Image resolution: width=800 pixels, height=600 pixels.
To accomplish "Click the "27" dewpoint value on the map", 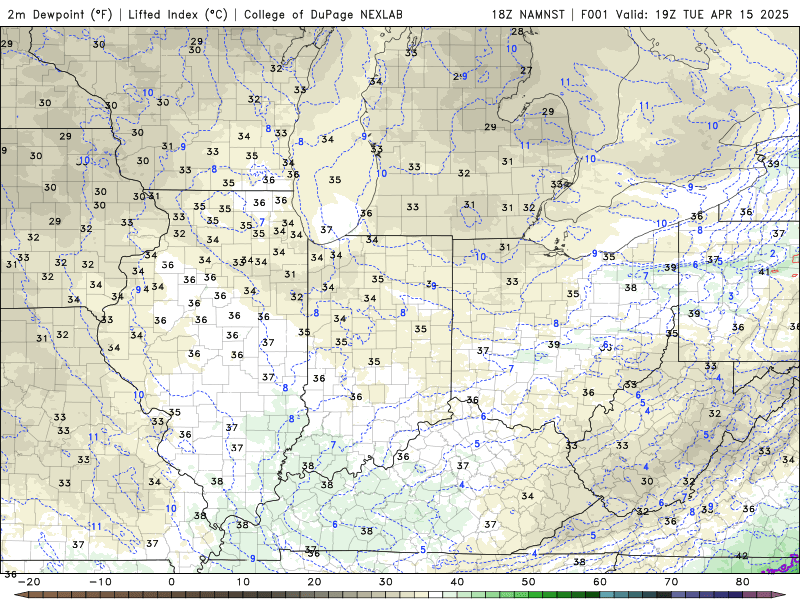I will pos(527,70).
